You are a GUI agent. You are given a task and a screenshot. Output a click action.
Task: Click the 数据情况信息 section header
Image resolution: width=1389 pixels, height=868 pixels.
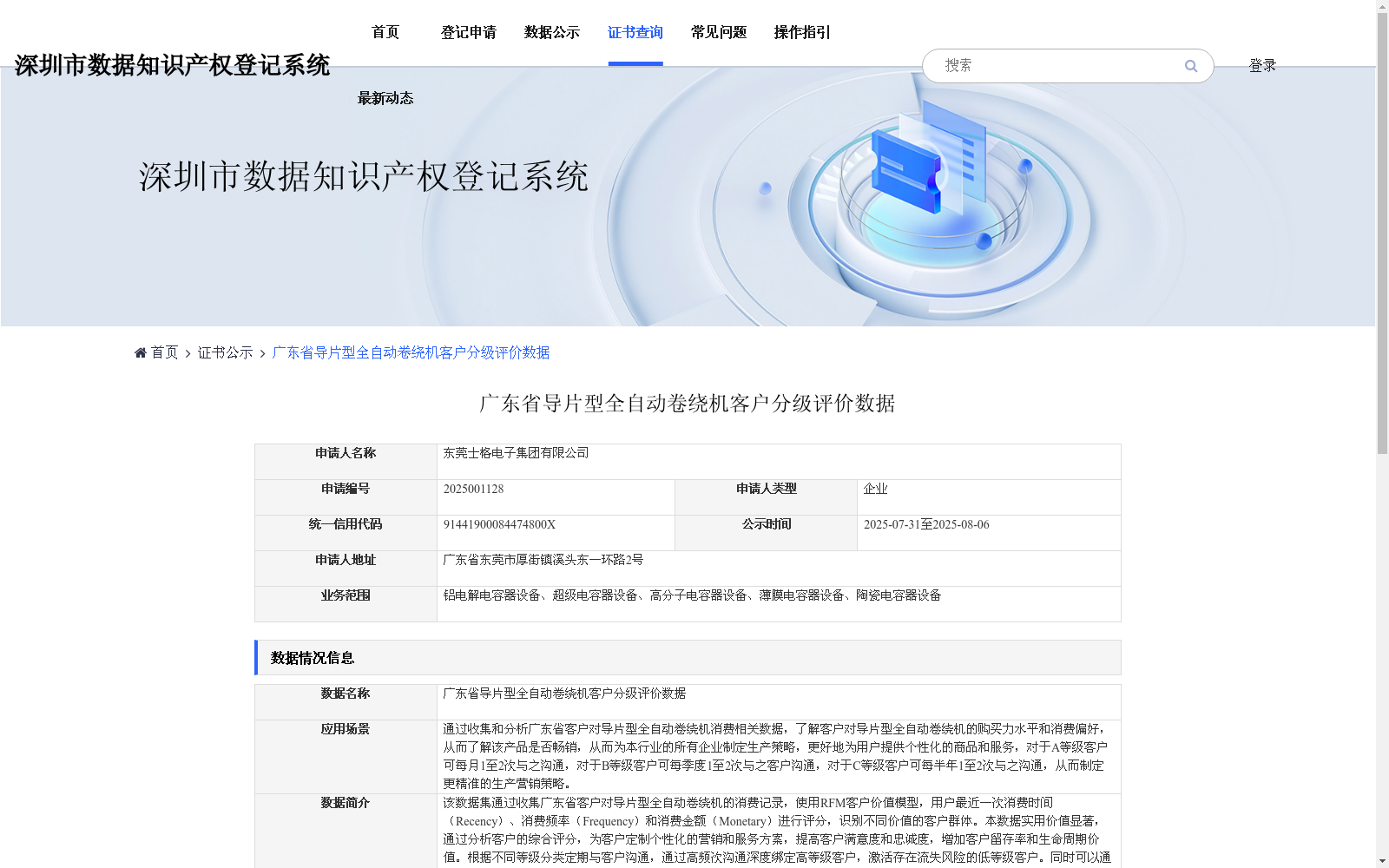(688, 658)
